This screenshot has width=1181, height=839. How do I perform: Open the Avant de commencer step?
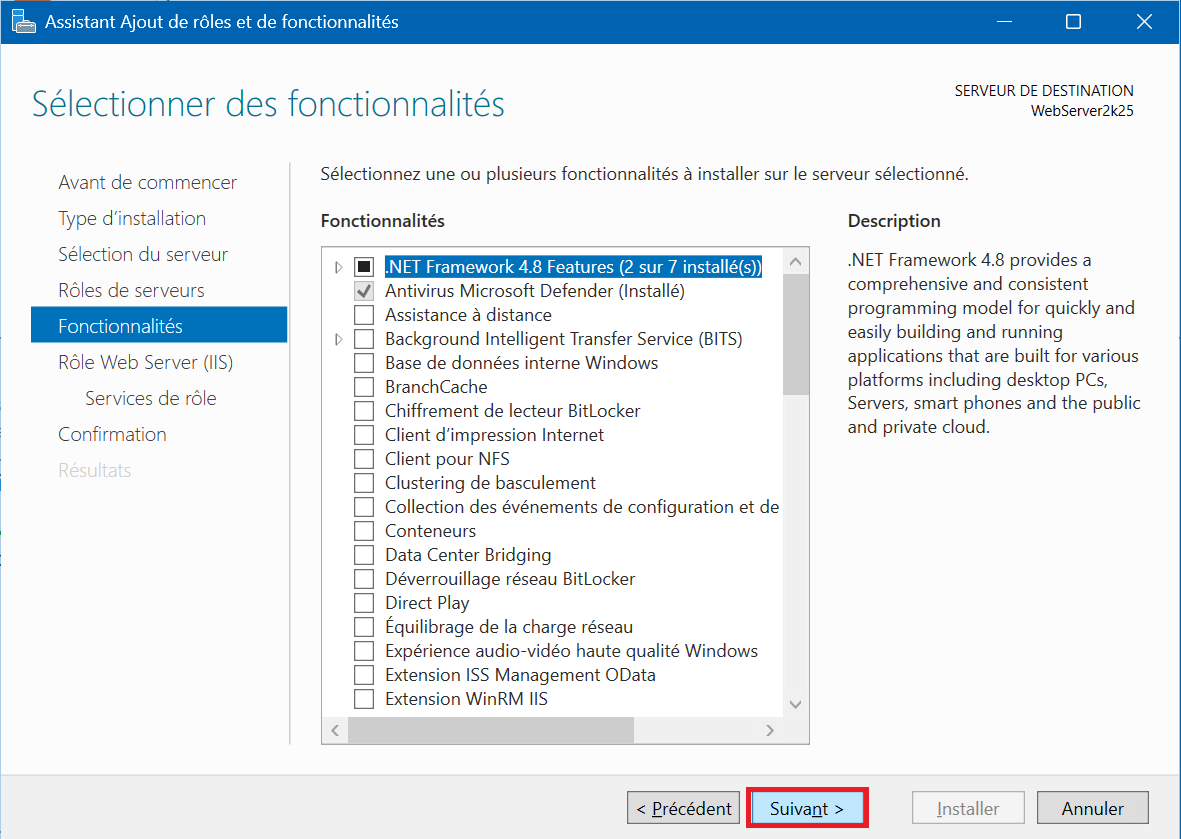(x=147, y=182)
